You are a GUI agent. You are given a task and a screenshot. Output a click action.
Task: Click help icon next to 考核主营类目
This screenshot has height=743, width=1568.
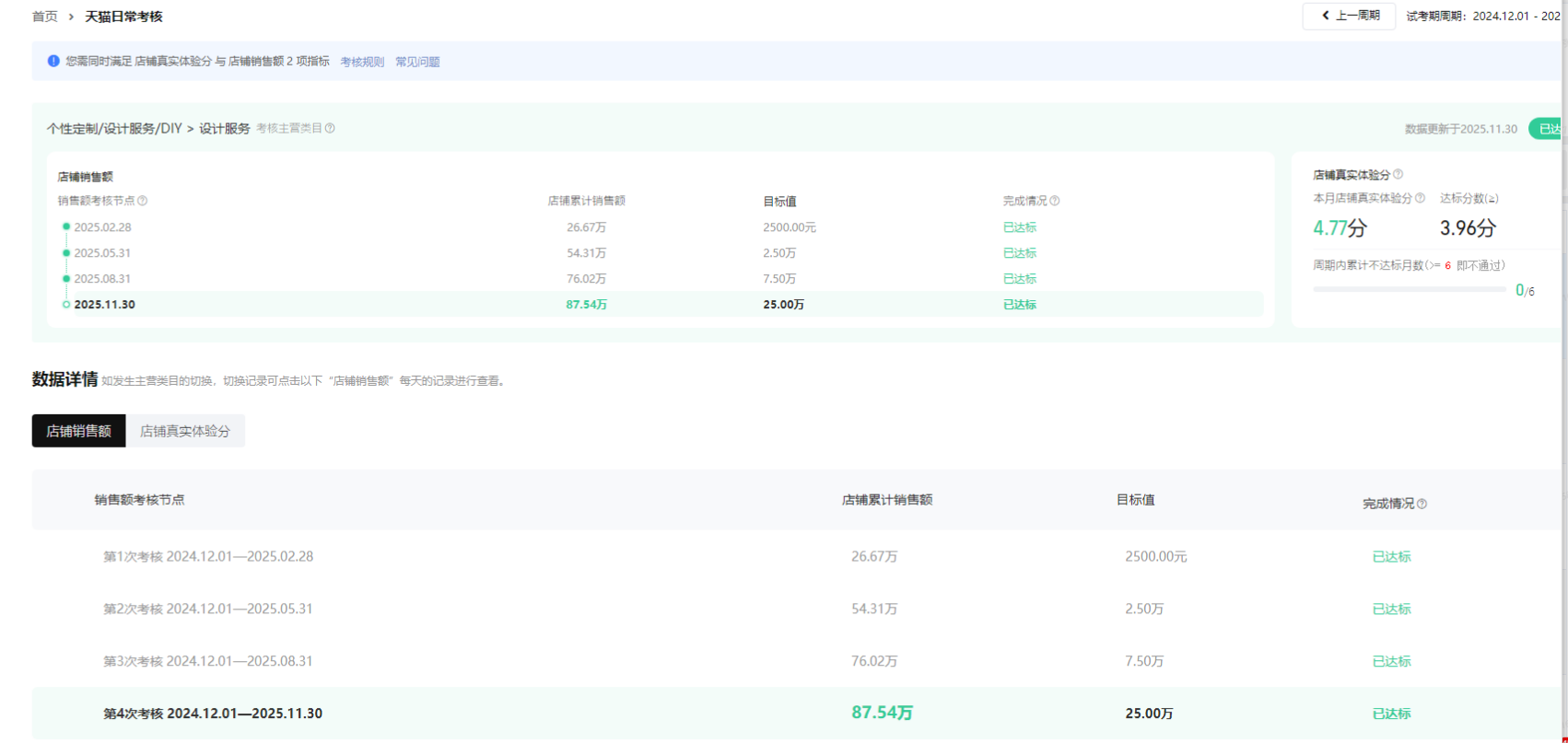(330, 129)
